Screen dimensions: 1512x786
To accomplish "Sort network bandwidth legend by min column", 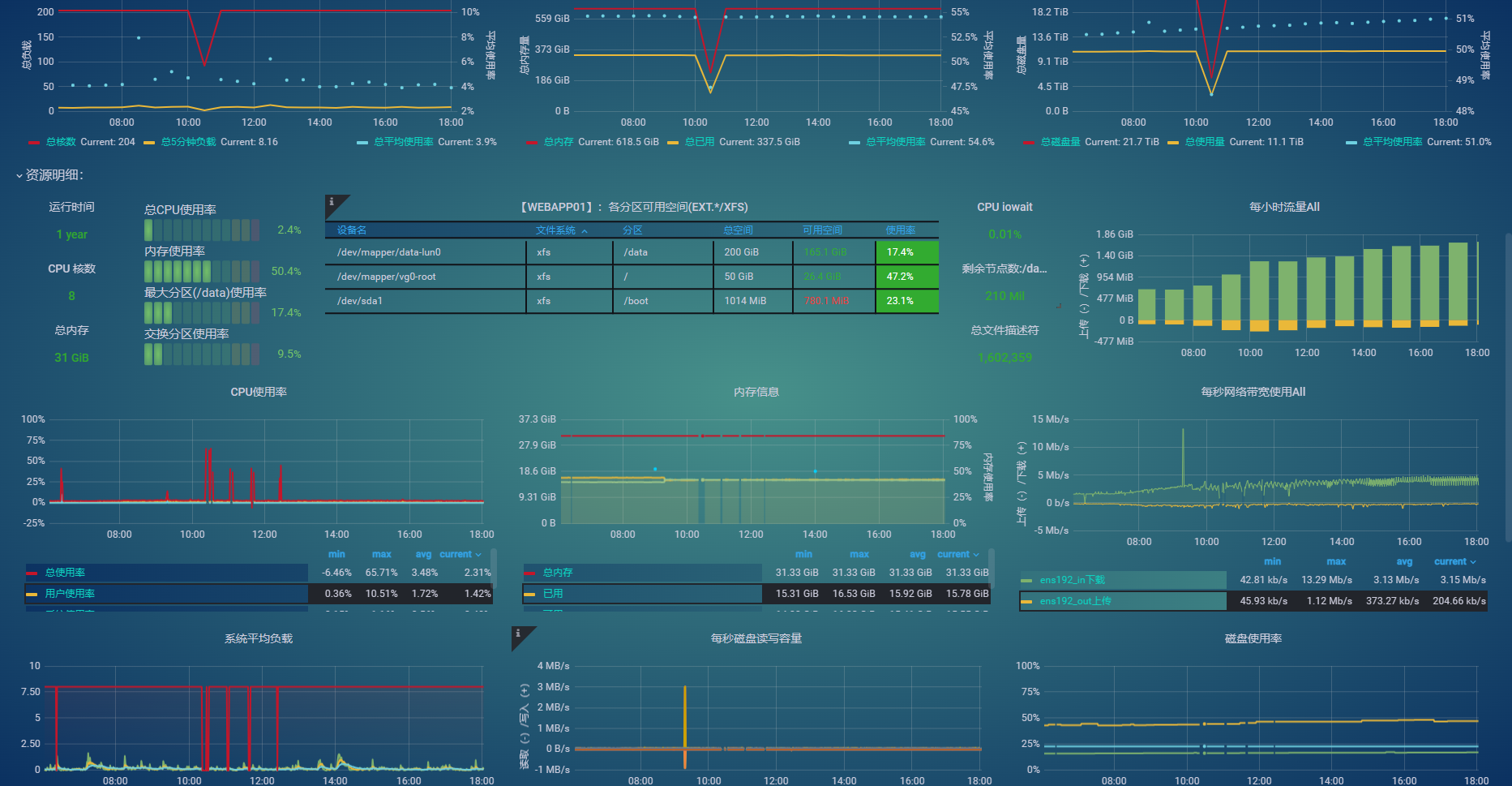I will [1272, 562].
